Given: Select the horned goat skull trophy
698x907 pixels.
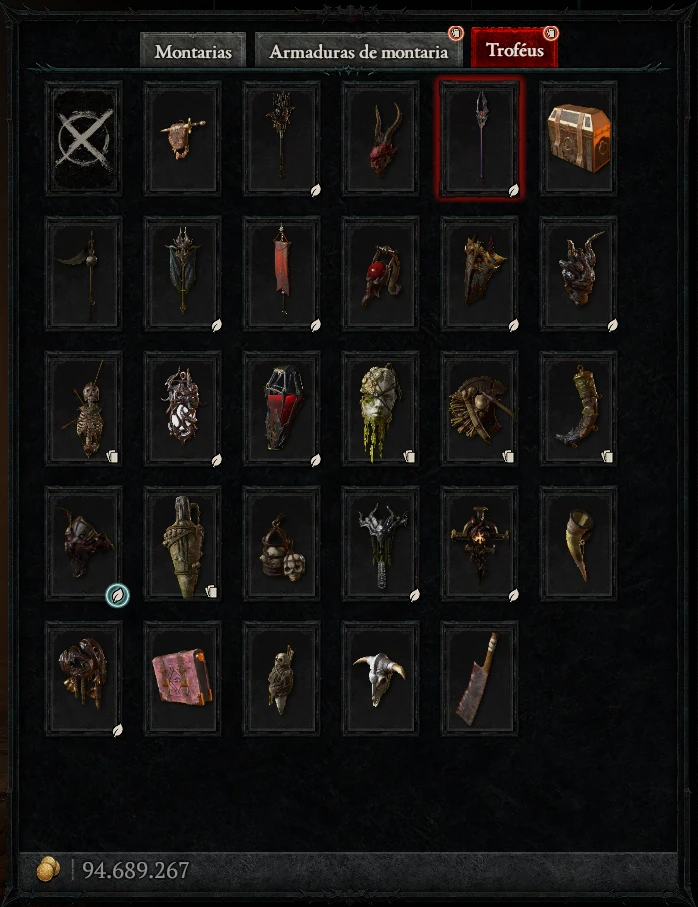Looking at the screenshot, I should coord(381,678).
